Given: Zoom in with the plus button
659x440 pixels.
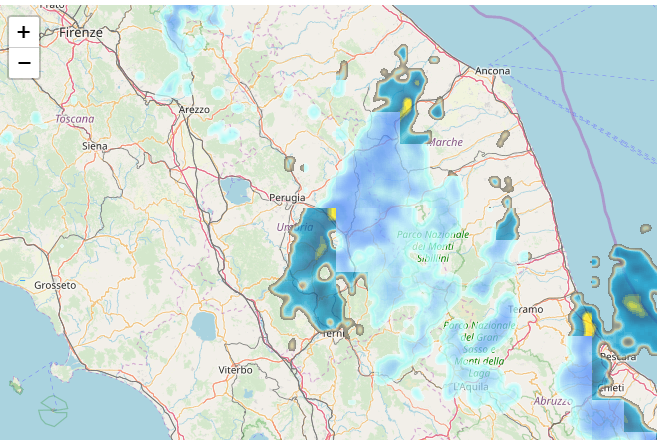Looking at the screenshot, I should point(24,32).
